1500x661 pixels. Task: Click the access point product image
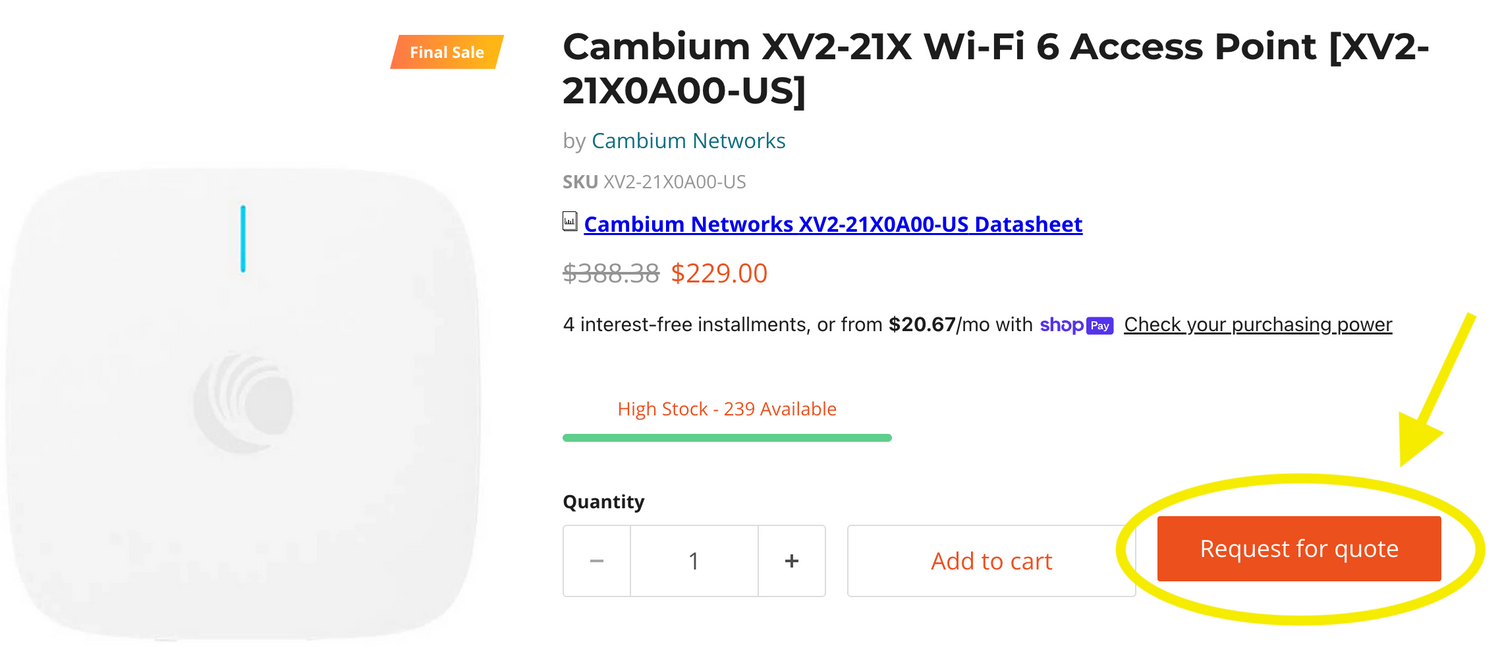point(243,400)
